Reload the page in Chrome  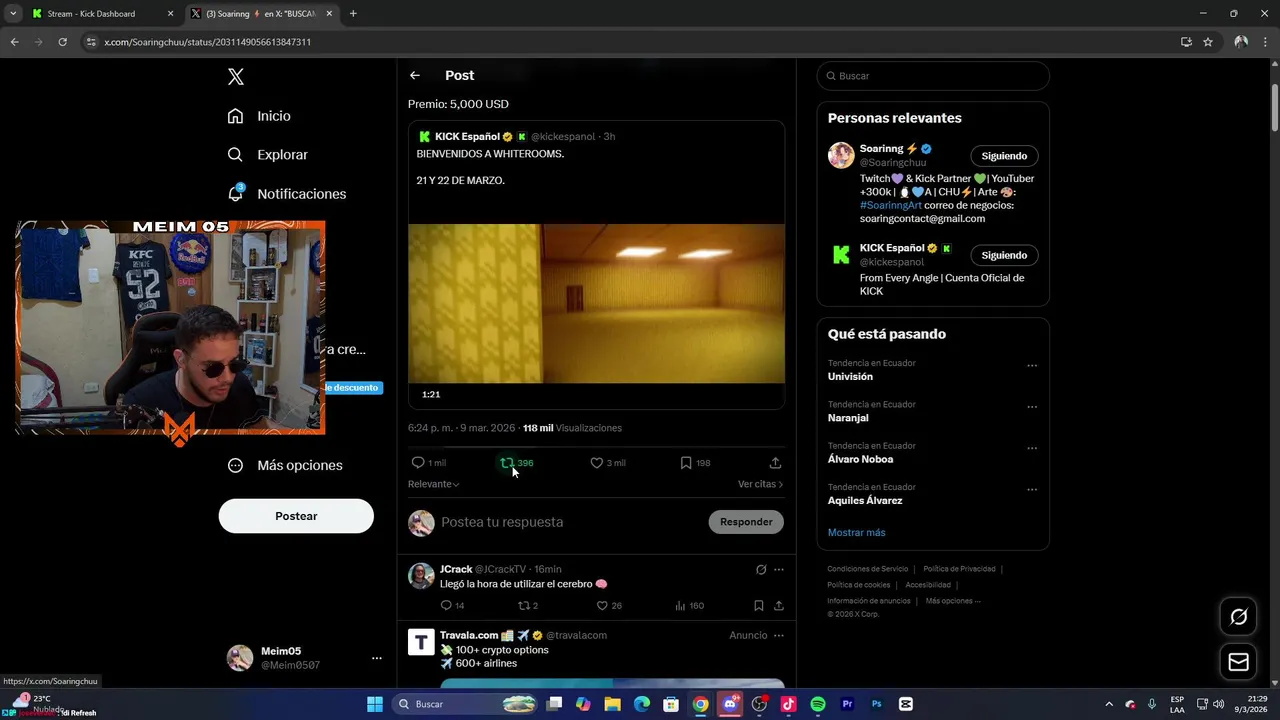coord(62,42)
